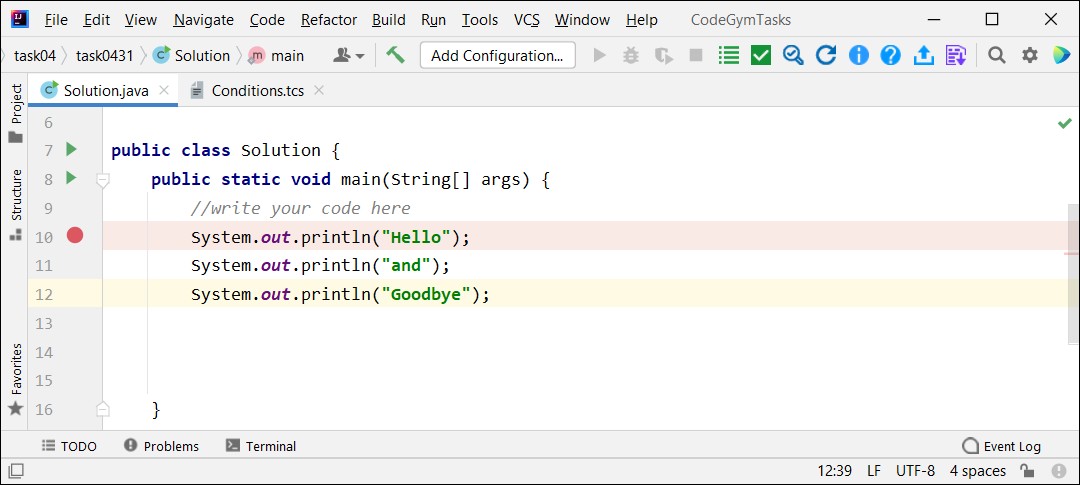Open the VCS menu
Screen dimensions: 1080x485
[x=527, y=20]
